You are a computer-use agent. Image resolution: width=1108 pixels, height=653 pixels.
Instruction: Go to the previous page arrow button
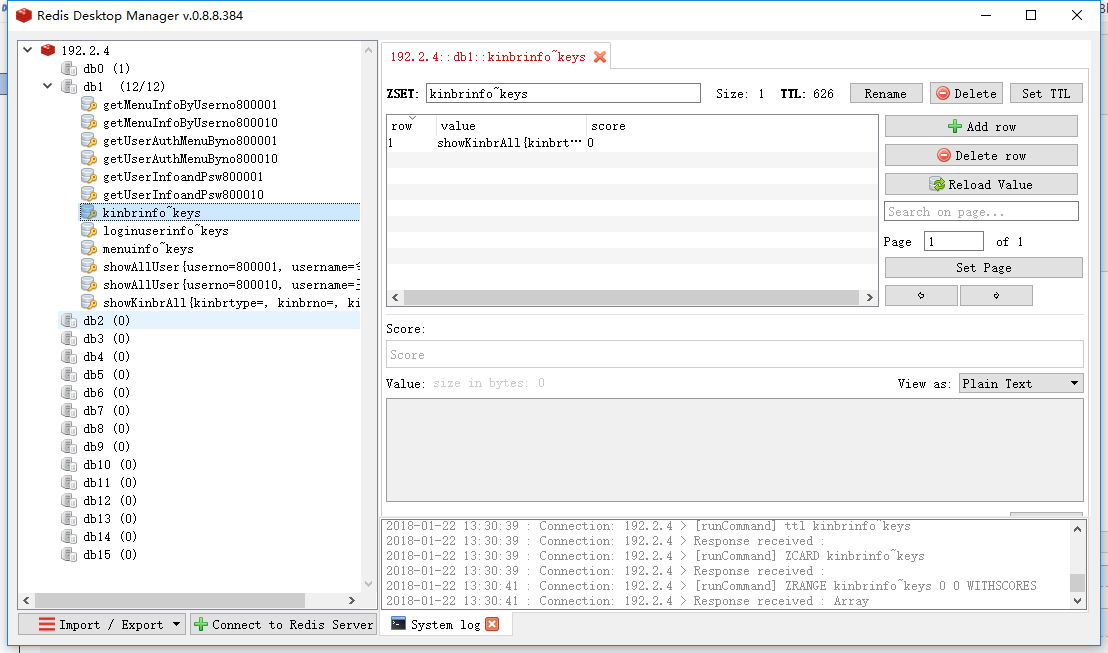tap(921, 295)
